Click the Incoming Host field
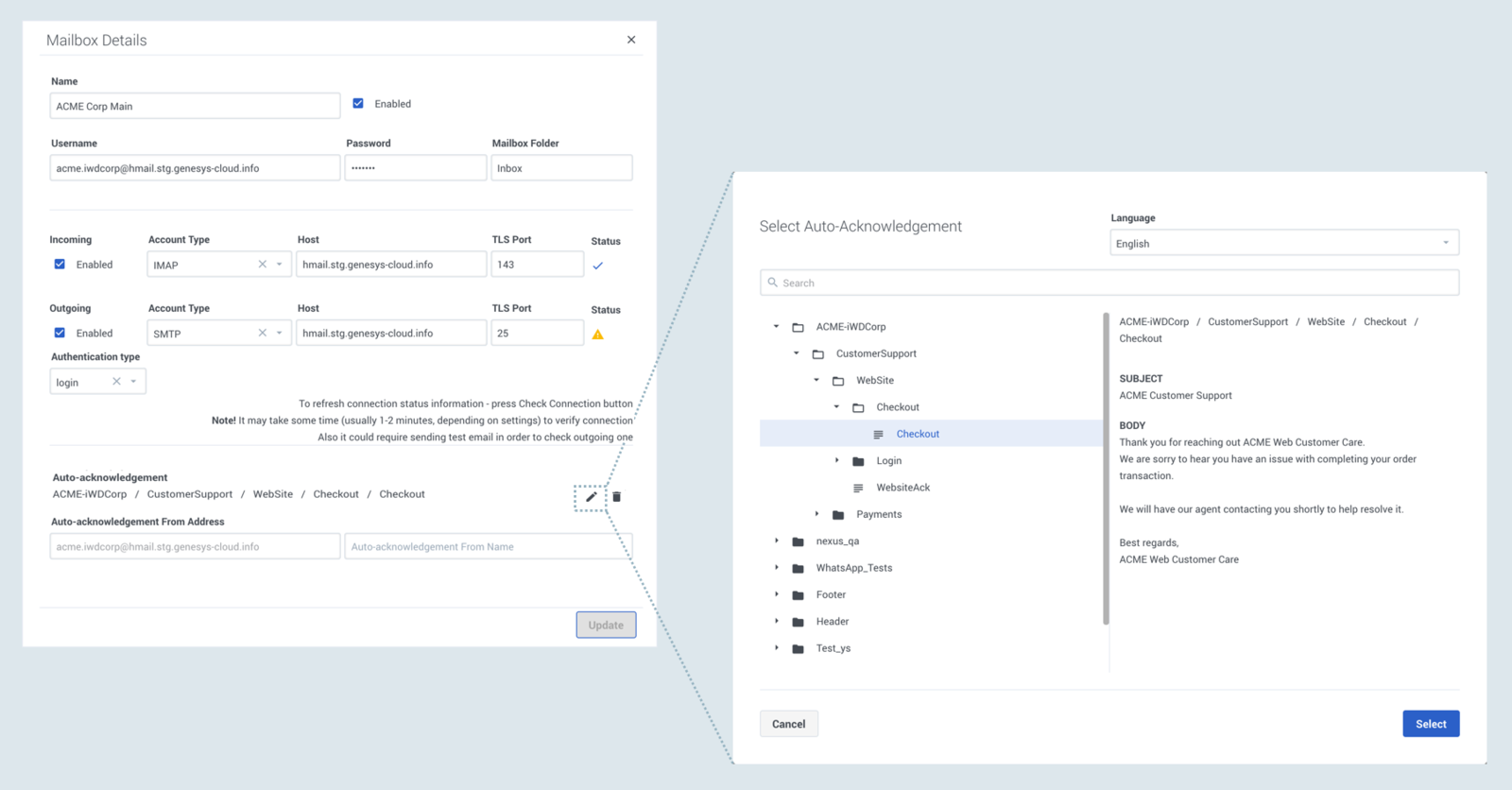This screenshot has height=790, width=1512. pos(391,265)
